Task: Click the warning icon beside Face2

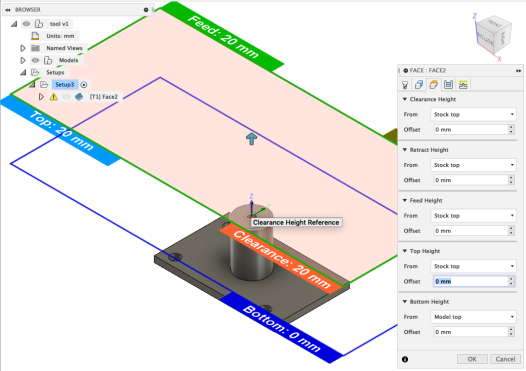Action: click(x=54, y=97)
